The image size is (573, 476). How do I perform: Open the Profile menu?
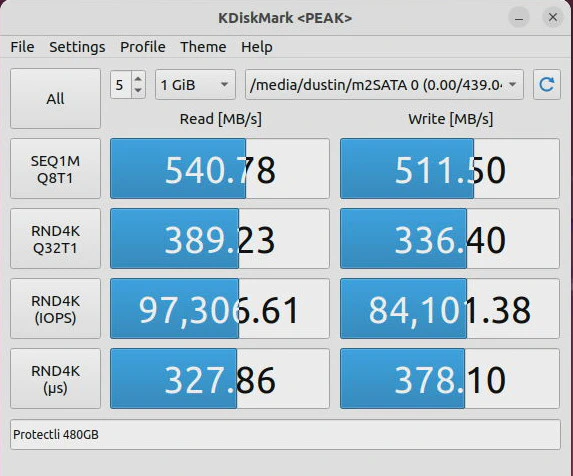143,47
